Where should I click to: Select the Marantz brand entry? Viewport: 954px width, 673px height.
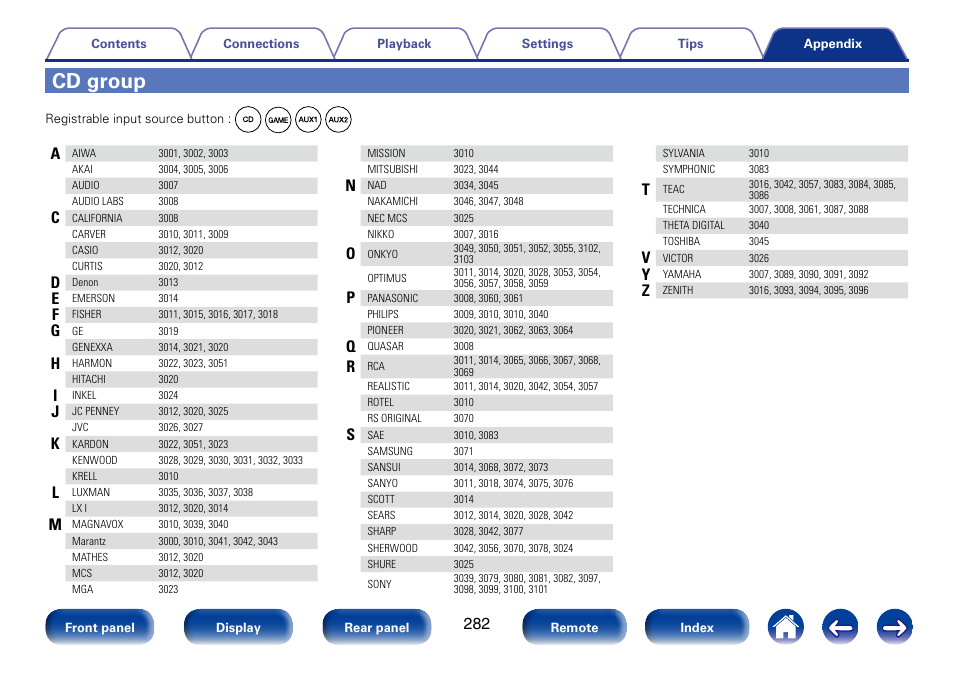tap(89, 542)
